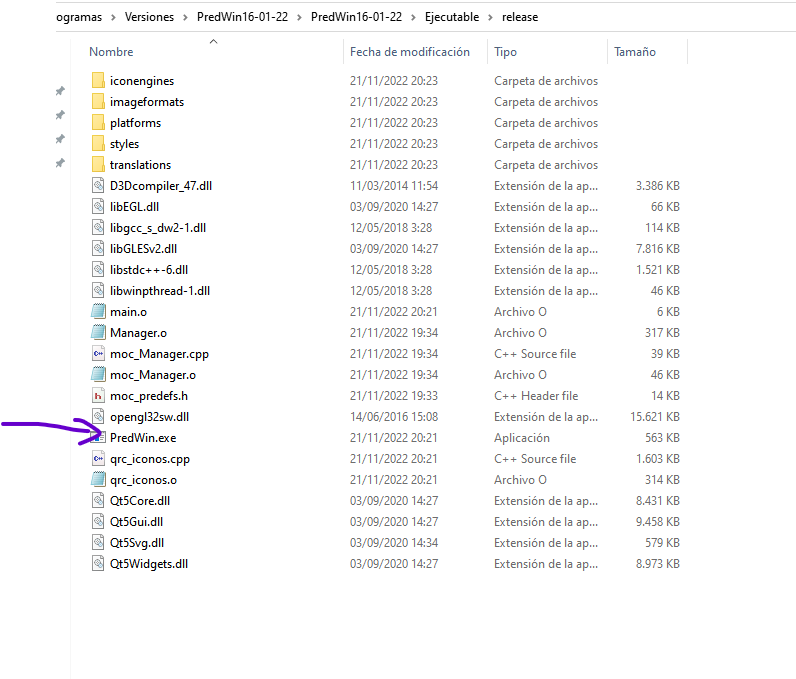Click the qrc_iconos.cpp C++ source icon
Viewport: 796px width, 679px height.
pos(98,459)
